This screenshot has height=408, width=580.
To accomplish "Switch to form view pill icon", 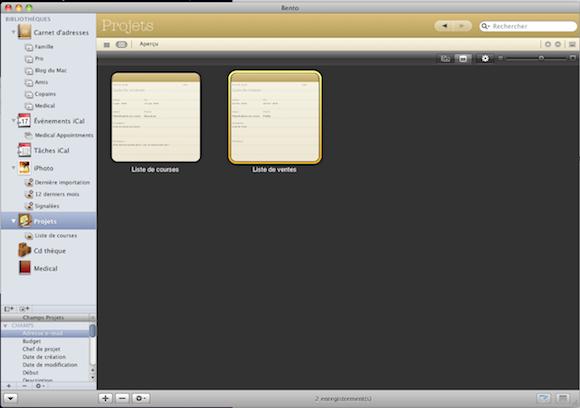I will click(121, 44).
